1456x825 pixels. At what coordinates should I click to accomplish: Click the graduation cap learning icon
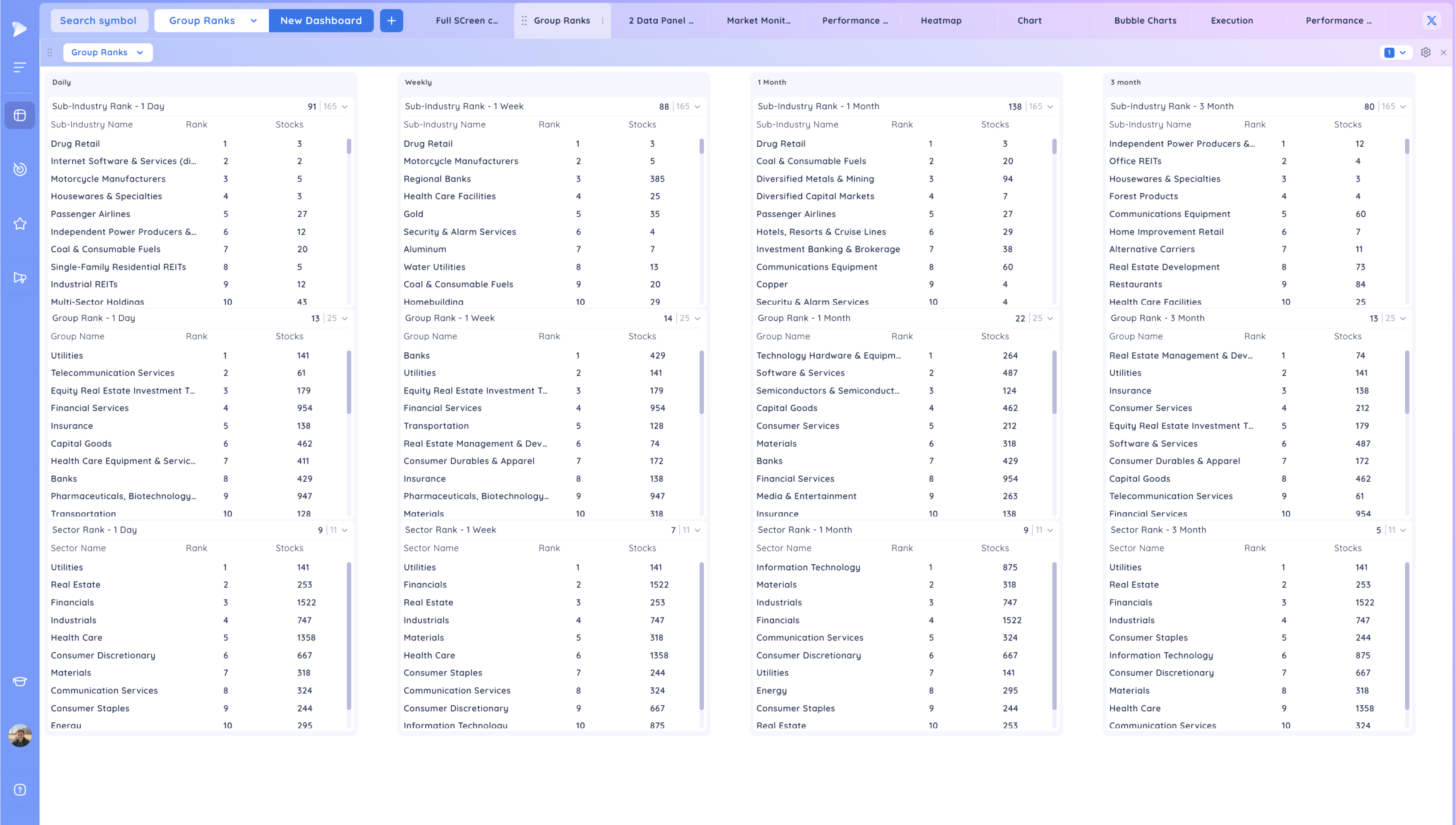20,682
